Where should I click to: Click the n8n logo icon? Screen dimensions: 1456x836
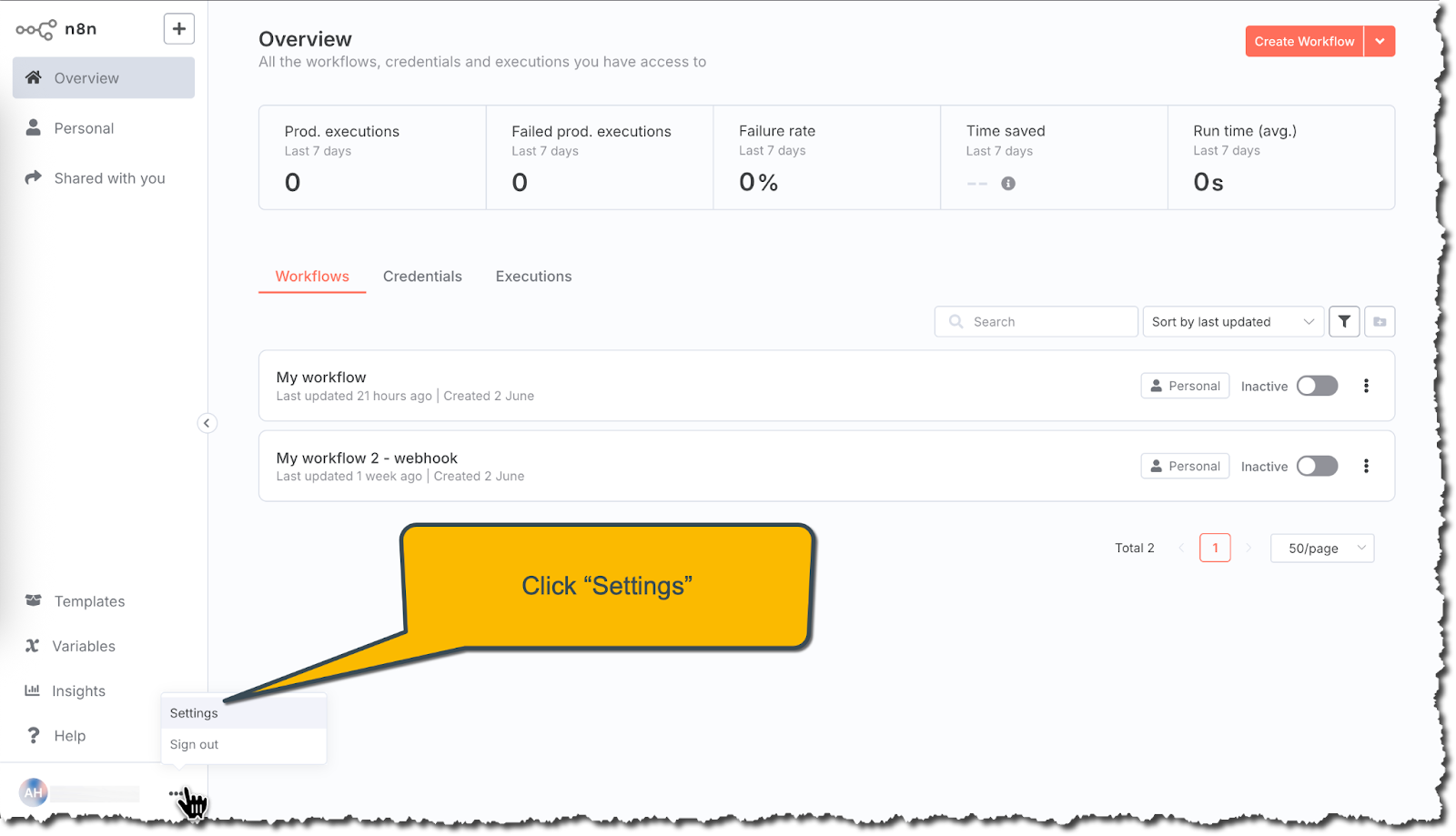coord(36,30)
